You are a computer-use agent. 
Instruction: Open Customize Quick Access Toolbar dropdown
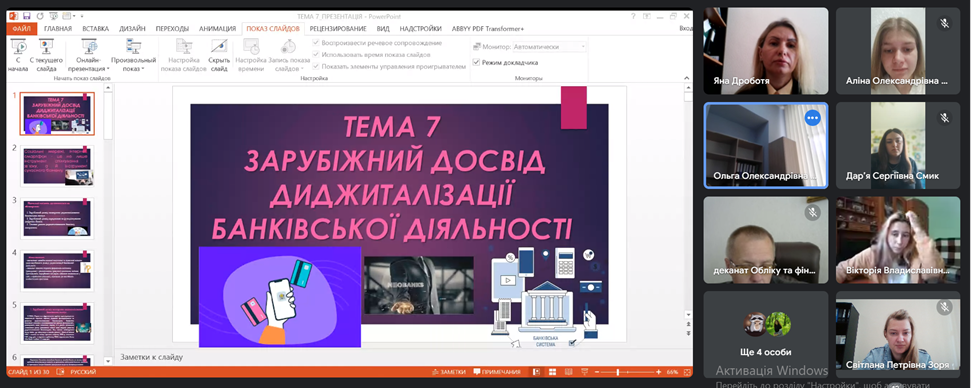82,15
